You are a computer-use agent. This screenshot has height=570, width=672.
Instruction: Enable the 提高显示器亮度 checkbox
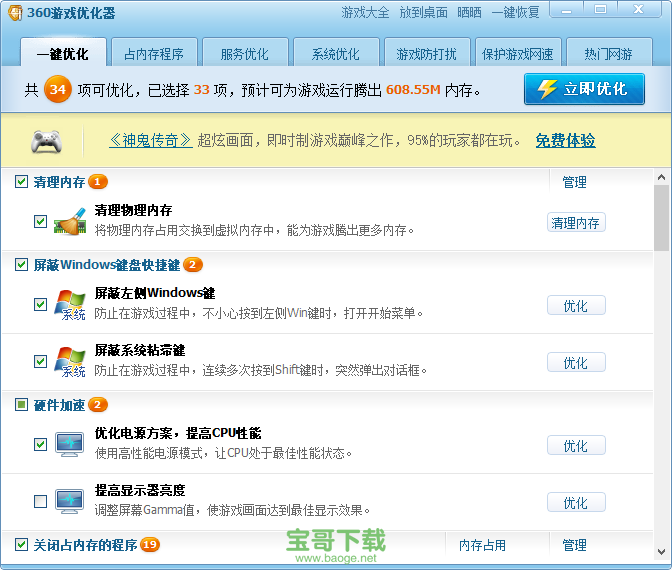(40, 501)
